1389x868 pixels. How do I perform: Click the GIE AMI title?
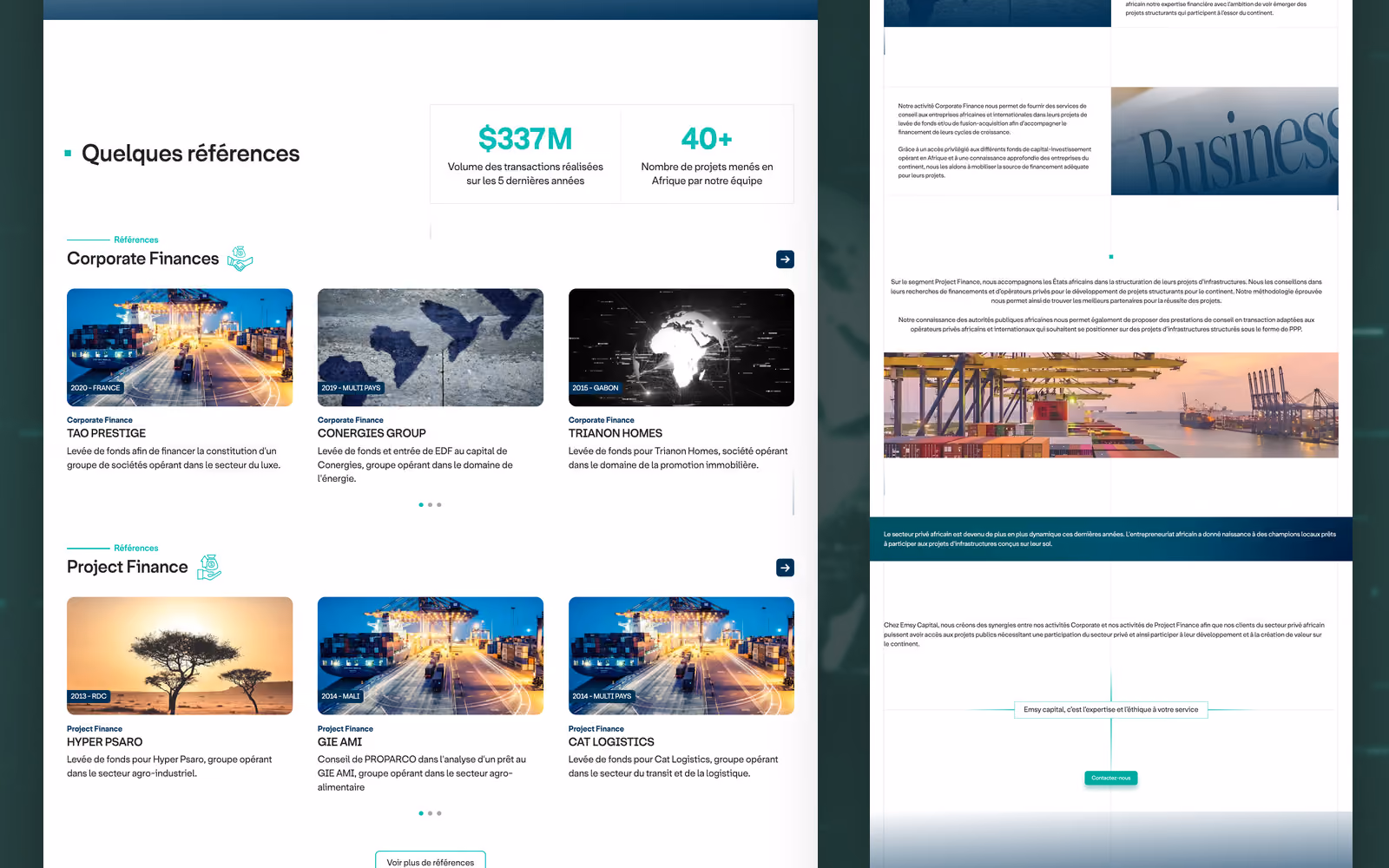click(x=339, y=742)
